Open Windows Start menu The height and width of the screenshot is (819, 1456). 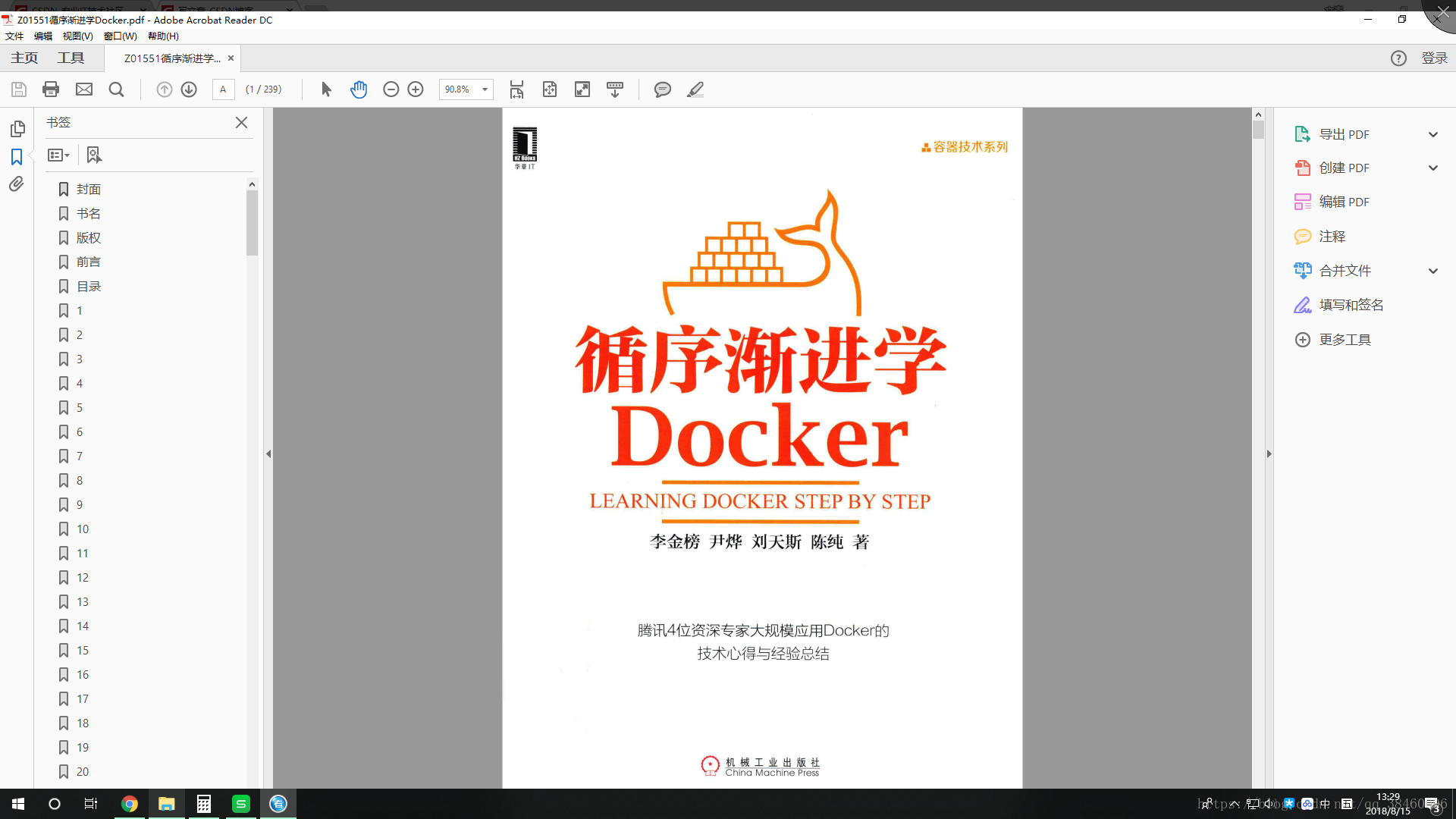click(18, 804)
